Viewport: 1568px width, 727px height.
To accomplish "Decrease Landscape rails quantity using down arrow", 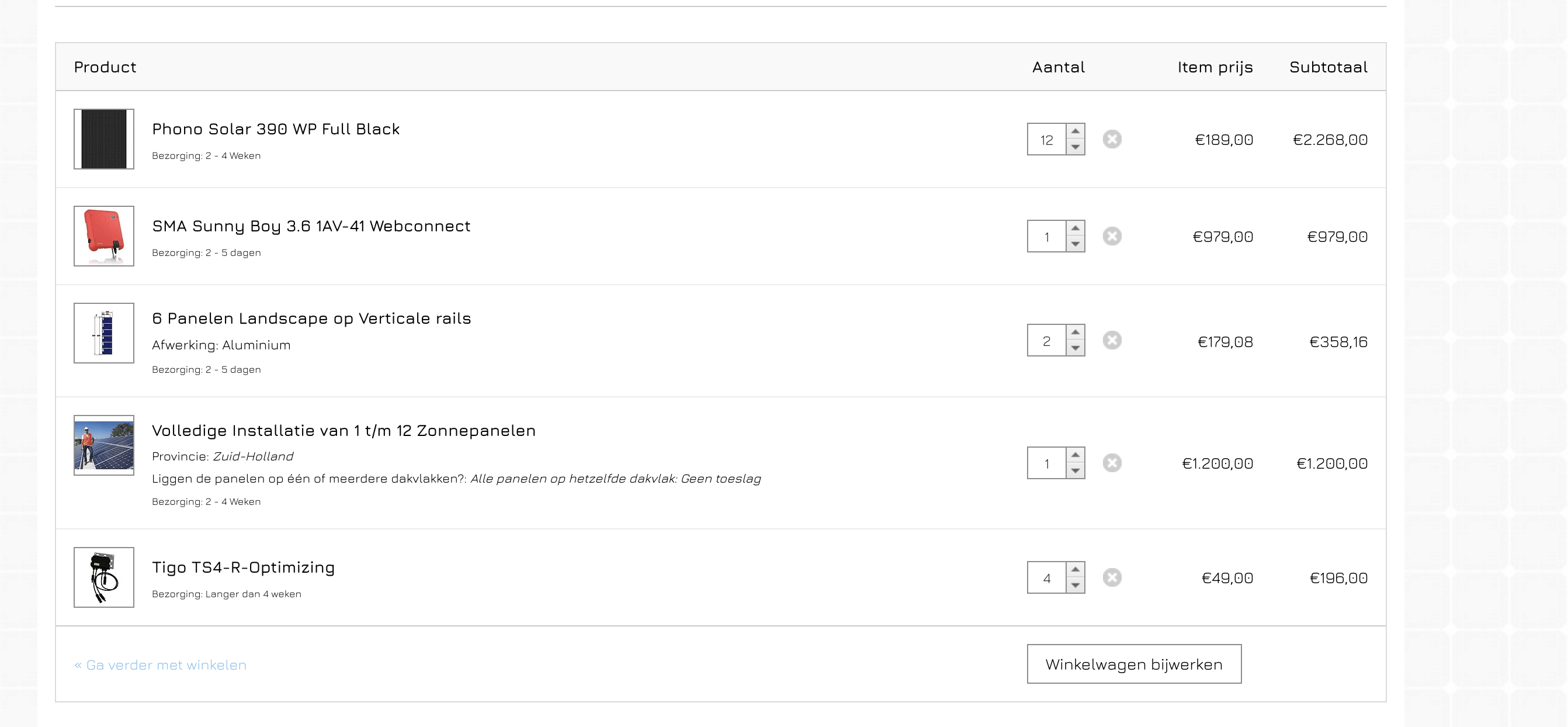I will click(1075, 348).
